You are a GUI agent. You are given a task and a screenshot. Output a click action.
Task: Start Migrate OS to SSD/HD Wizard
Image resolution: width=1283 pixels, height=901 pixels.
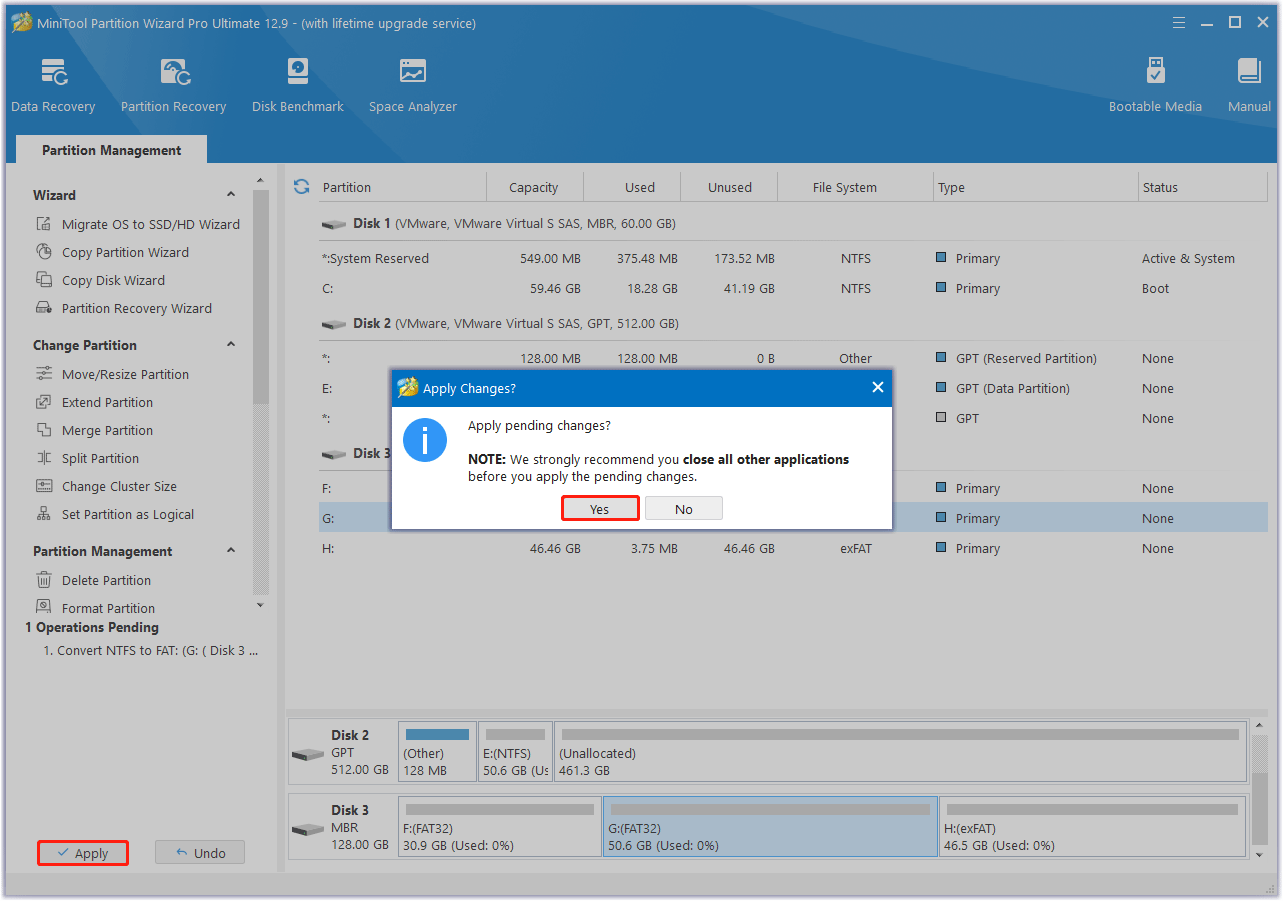tap(138, 224)
